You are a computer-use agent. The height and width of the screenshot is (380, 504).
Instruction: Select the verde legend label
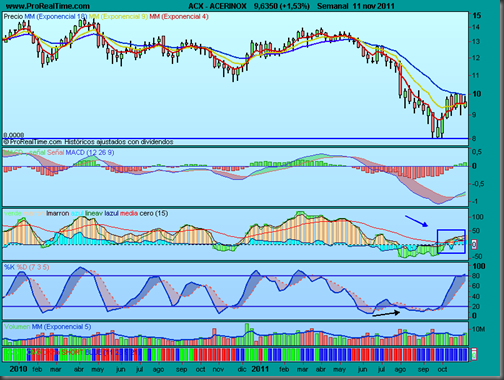pyautogui.click(x=13, y=213)
